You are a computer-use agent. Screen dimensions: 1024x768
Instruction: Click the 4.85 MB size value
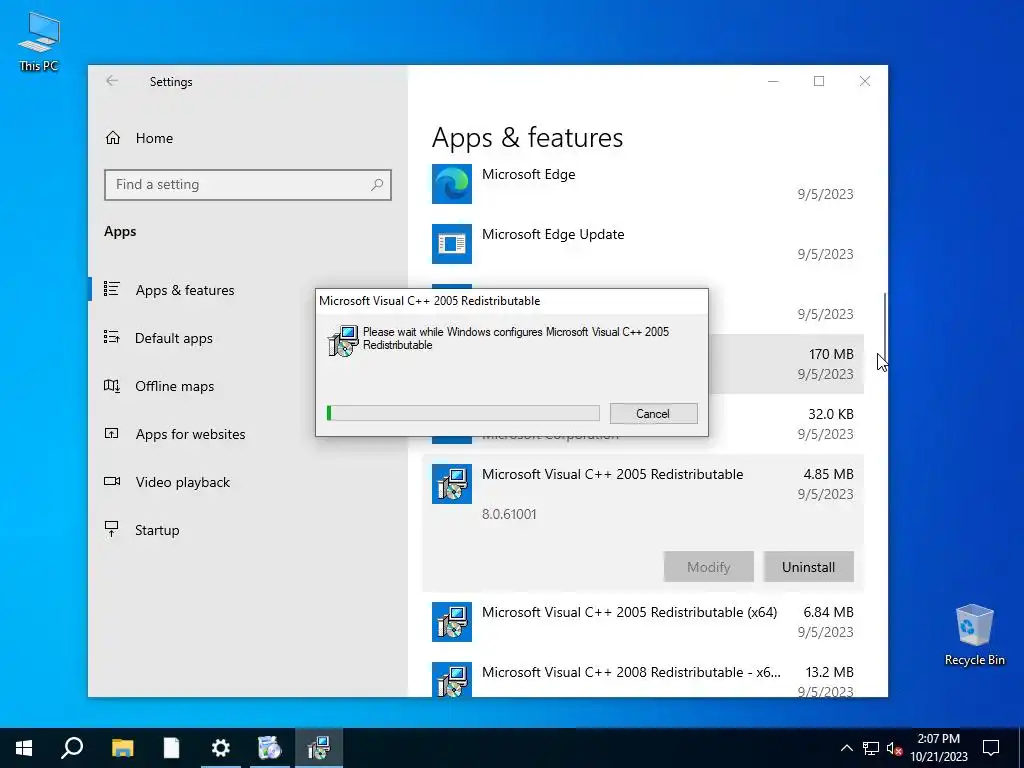(x=828, y=474)
